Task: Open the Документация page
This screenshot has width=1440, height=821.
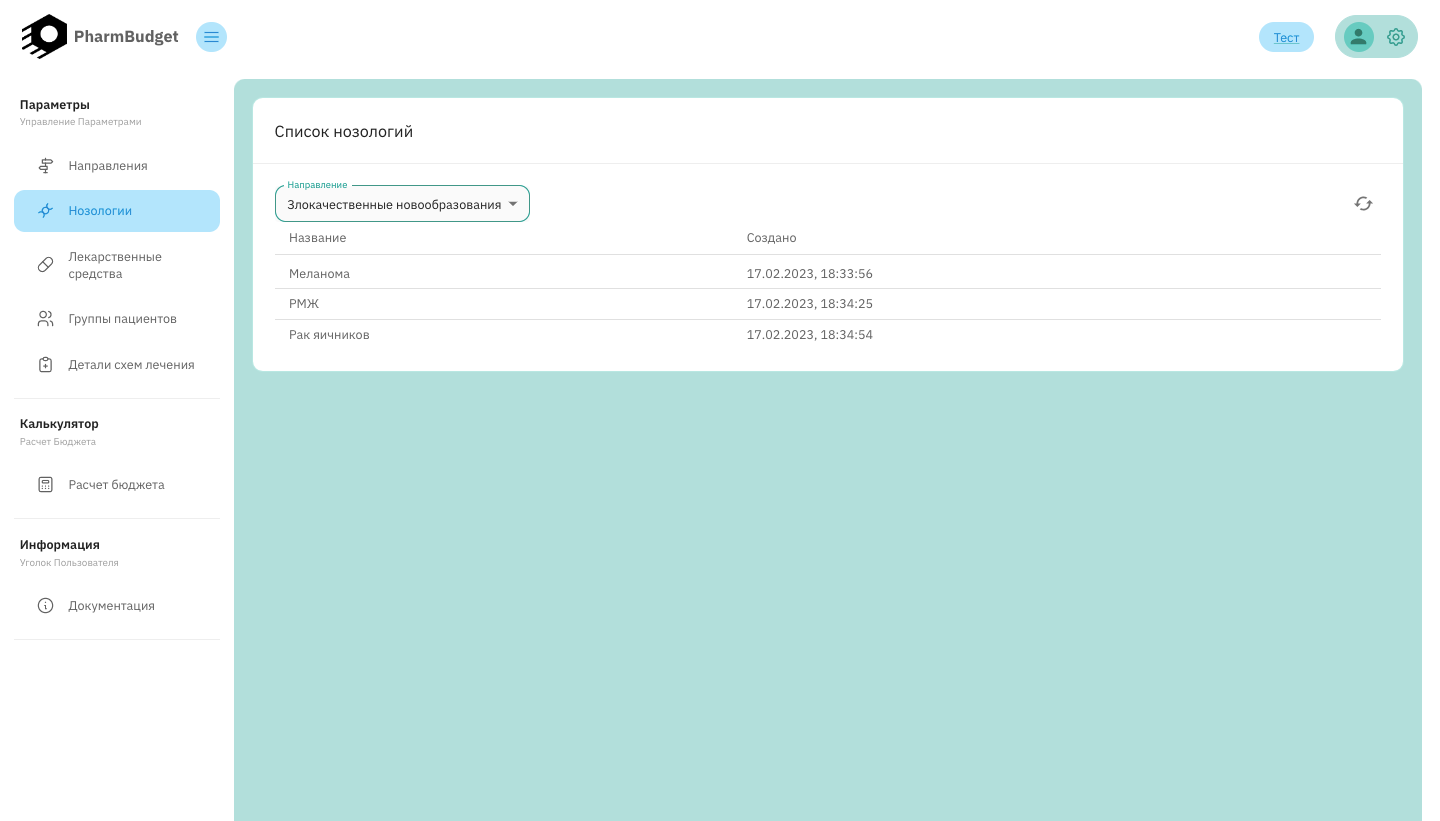Action: [x=117, y=606]
